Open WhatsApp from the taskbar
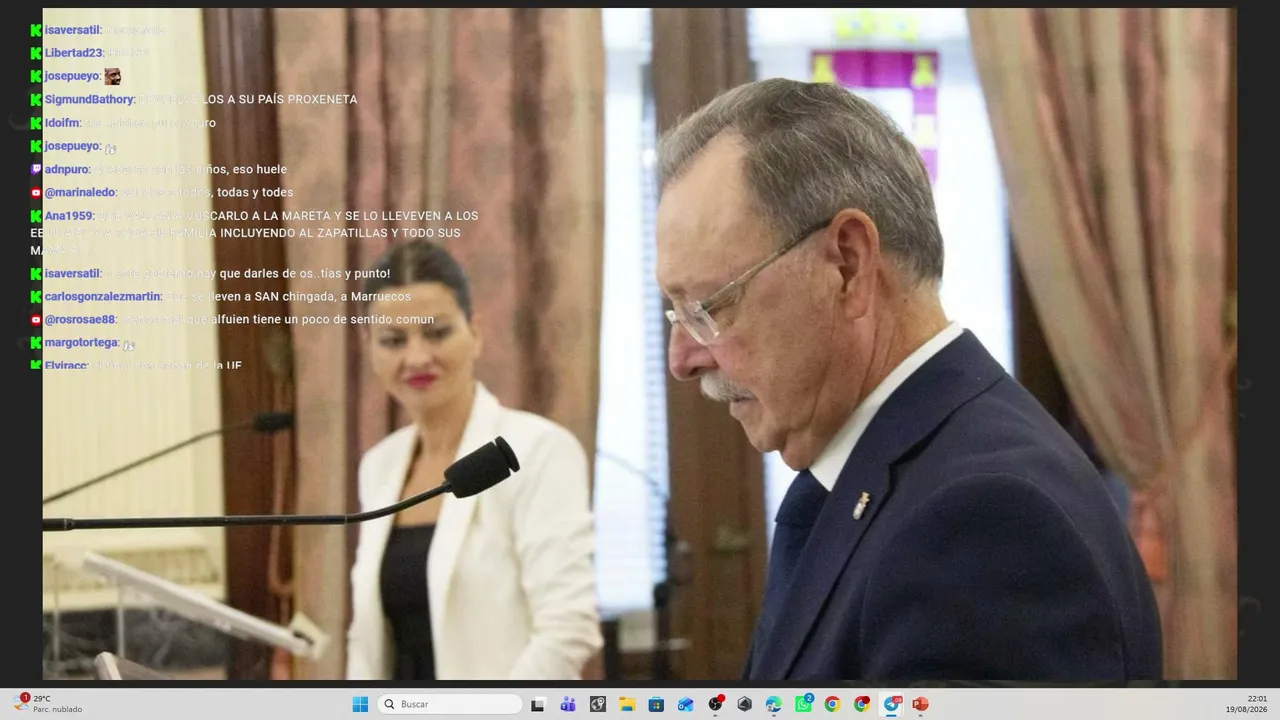This screenshot has width=1280, height=720. click(803, 704)
